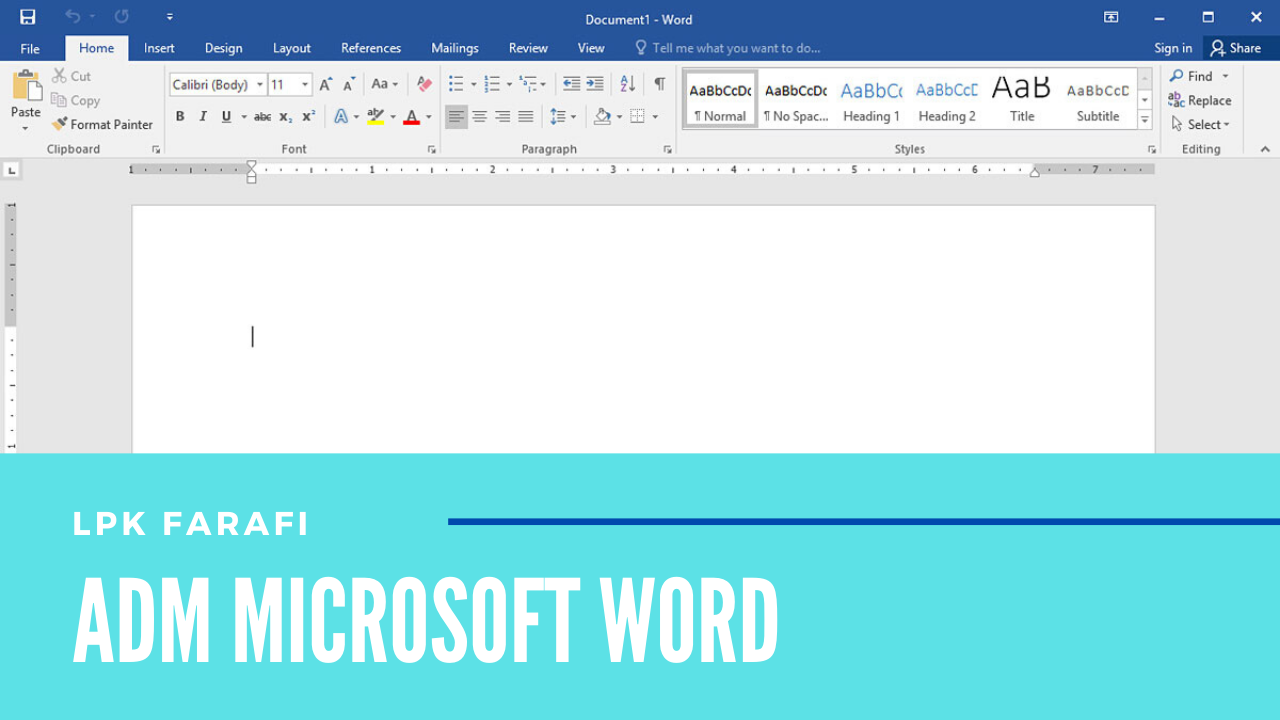Viewport: 1280px width, 720px height.
Task: Switch to the References tab
Action: coord(371,48)
